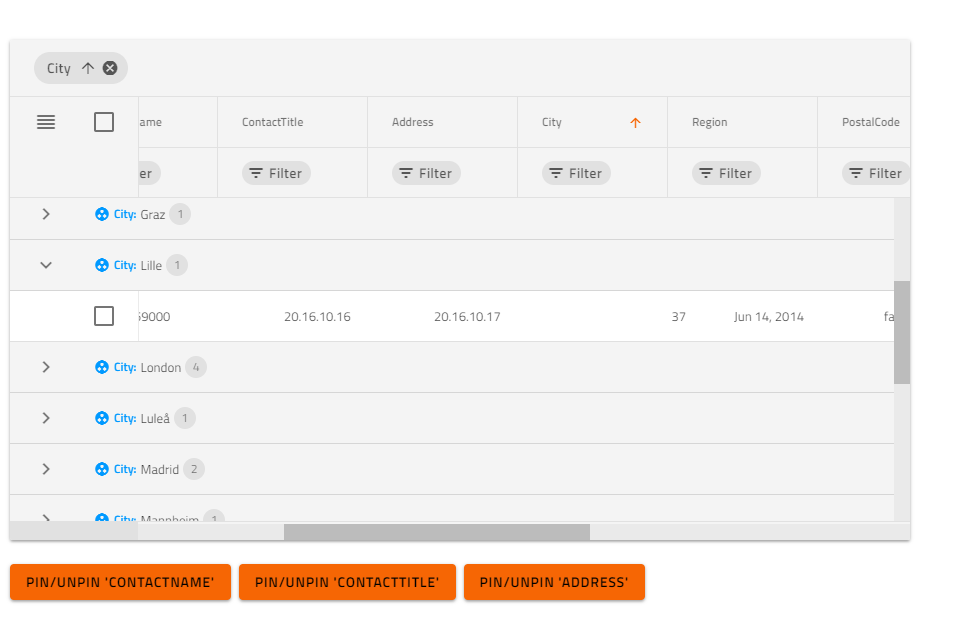
Task: Expand the Graz city group
Action: pos(46,214)
